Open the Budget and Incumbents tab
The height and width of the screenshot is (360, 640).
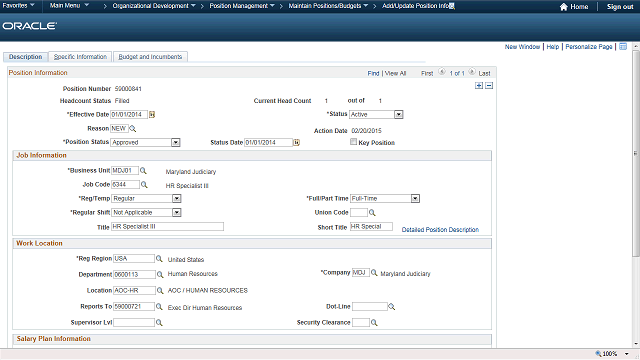pos(150,57)
